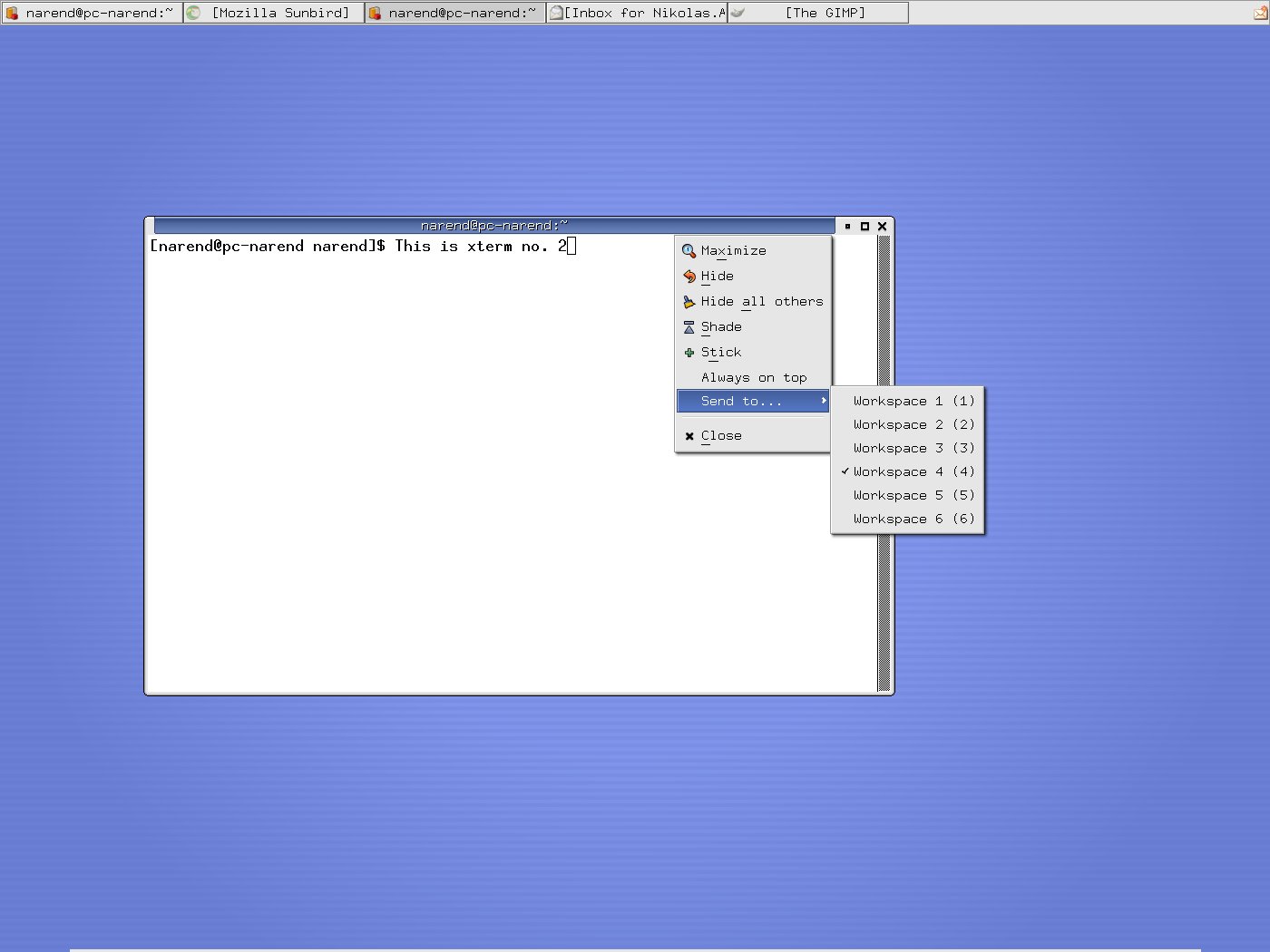Click the Hide arrow icon in menu
The width and height of the screenshot is (1270, 952).
point(689,277)
